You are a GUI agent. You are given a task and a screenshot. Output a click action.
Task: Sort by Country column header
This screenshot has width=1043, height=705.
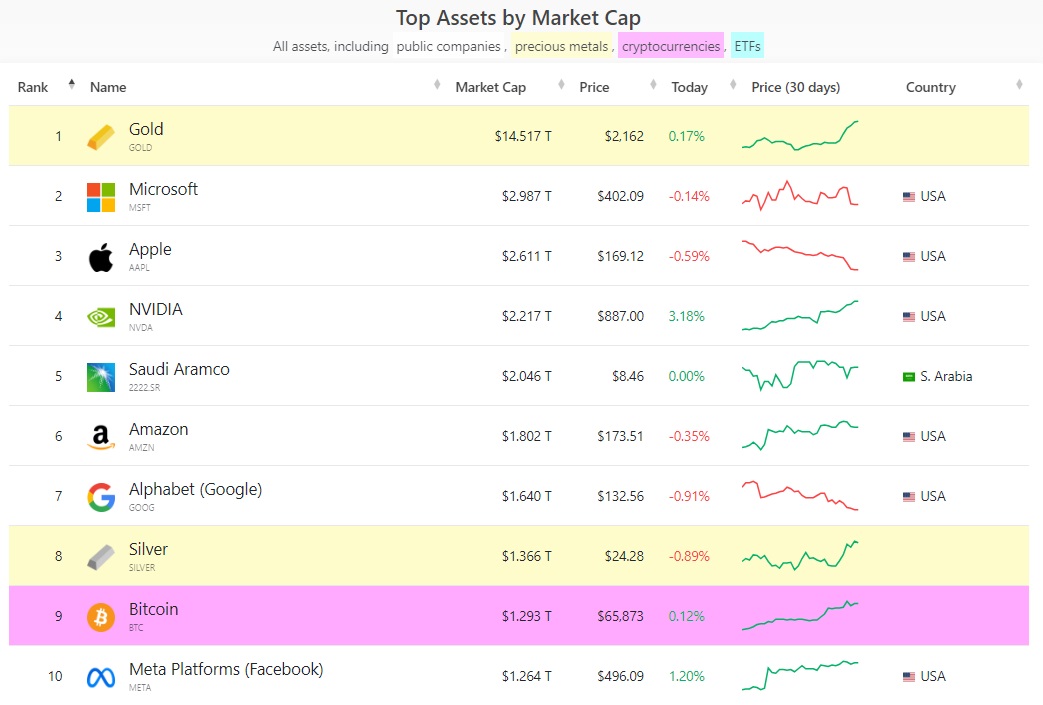931,87
